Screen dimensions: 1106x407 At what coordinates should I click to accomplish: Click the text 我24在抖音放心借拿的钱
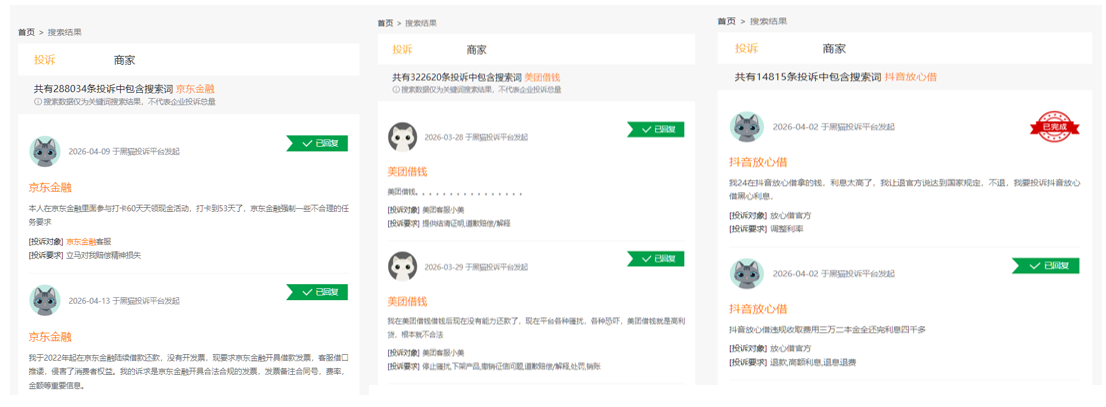tap(779, 183)
